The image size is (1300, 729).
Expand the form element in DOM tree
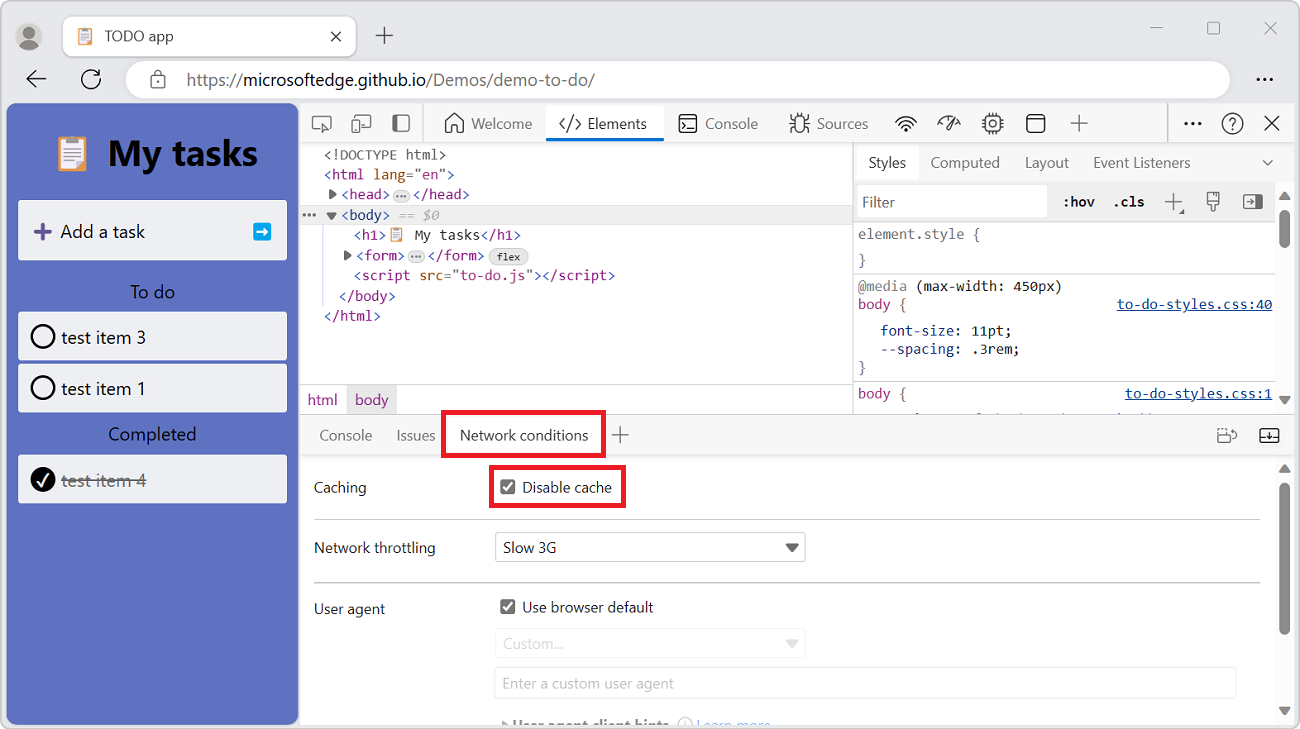tap(346, 255)
